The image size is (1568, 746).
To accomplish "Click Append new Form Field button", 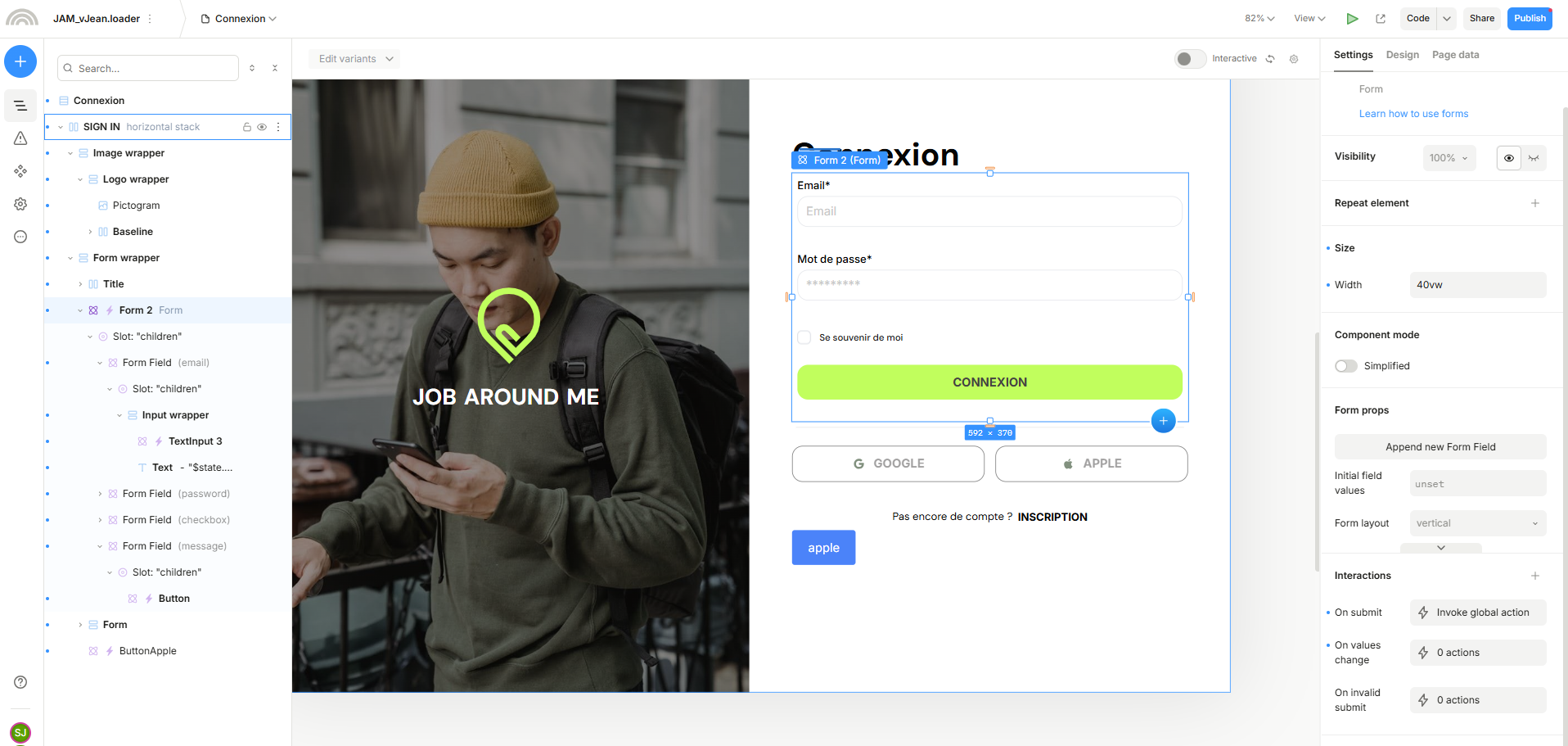I will pos(1440,447).
